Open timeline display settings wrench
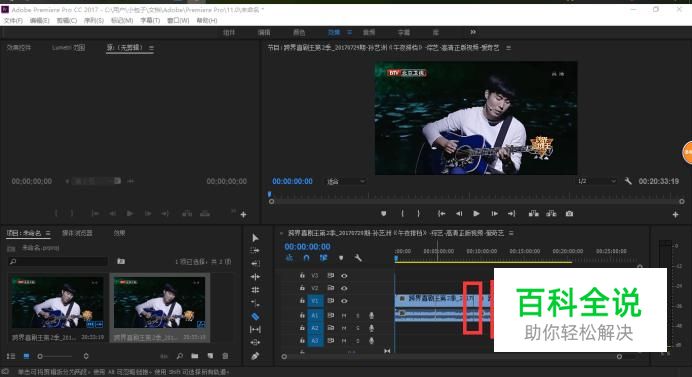Viewport: 692px width, 377px height. pos(358,258)
